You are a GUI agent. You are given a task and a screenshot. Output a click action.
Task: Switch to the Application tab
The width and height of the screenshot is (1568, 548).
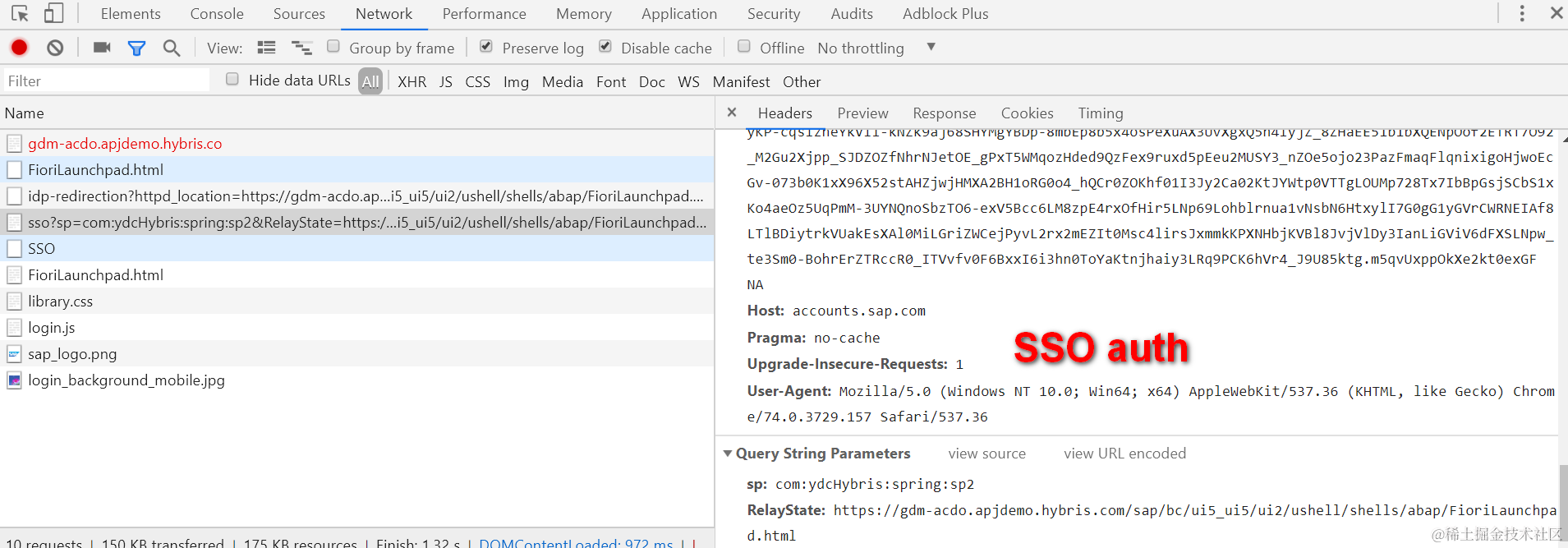tap(679, 14)
